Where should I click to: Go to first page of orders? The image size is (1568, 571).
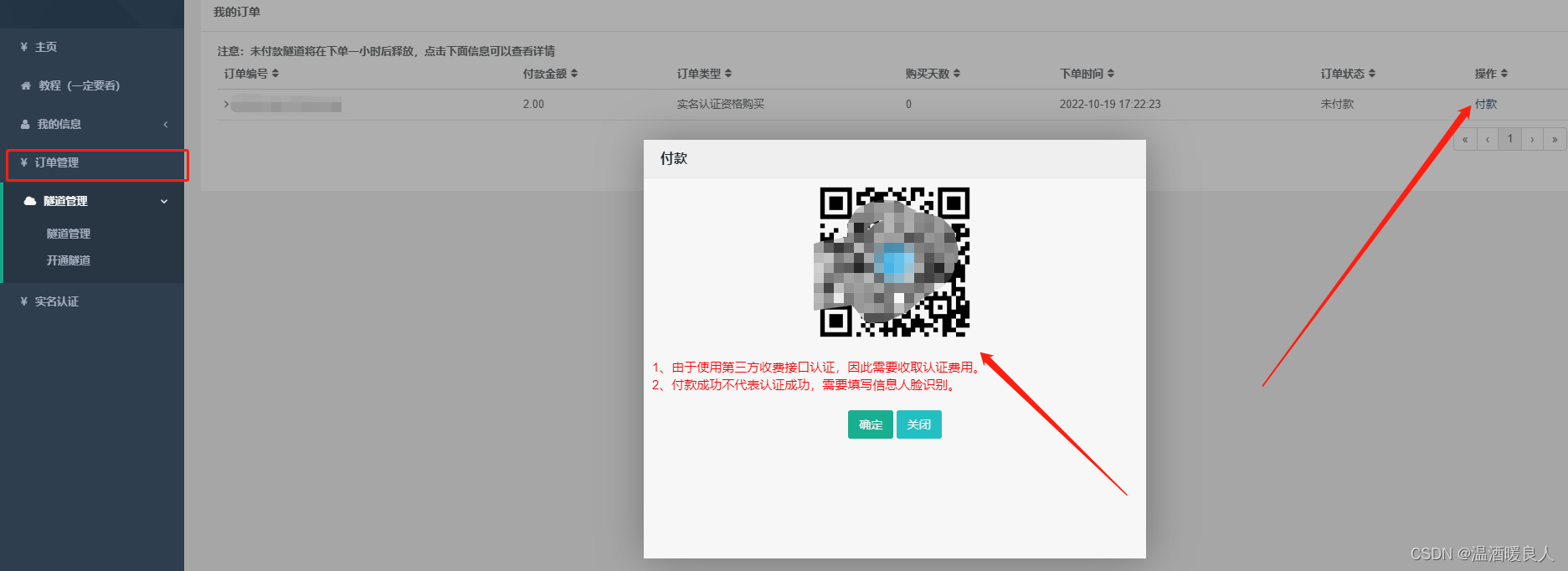point(1465,139)
